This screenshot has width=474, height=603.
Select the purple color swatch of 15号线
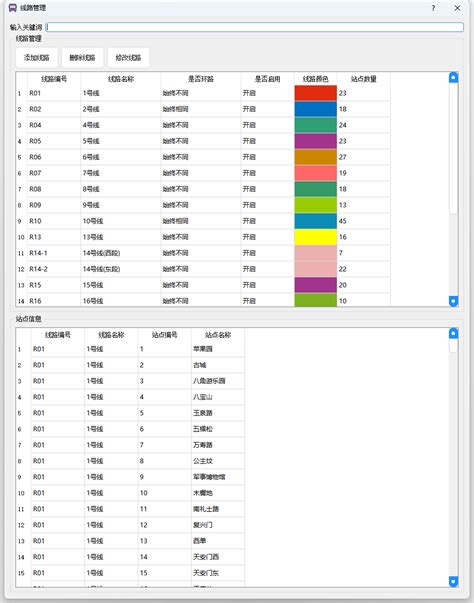(x=316, y=285)
